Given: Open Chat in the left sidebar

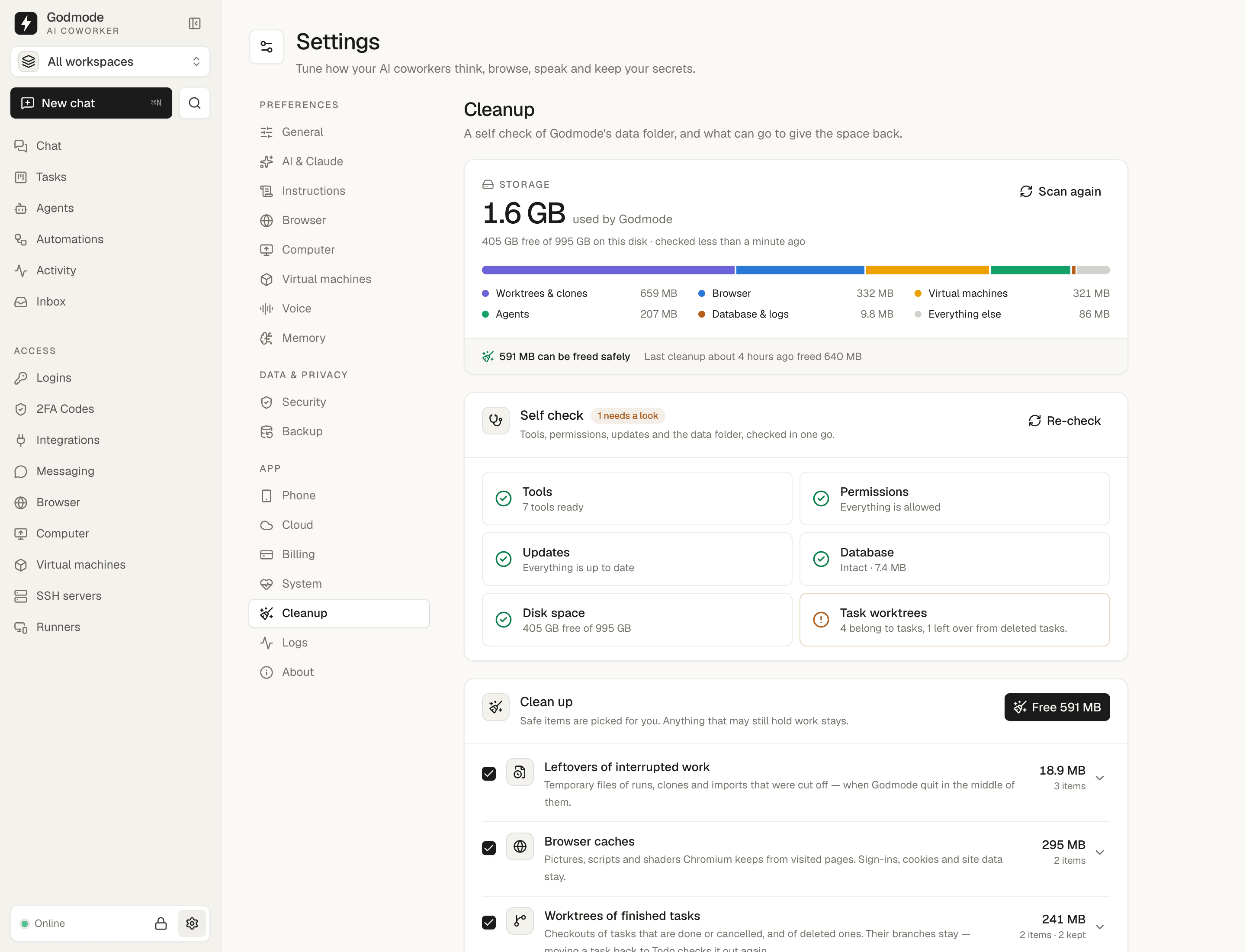Looking at the screenshot, I should click(110, 146).
